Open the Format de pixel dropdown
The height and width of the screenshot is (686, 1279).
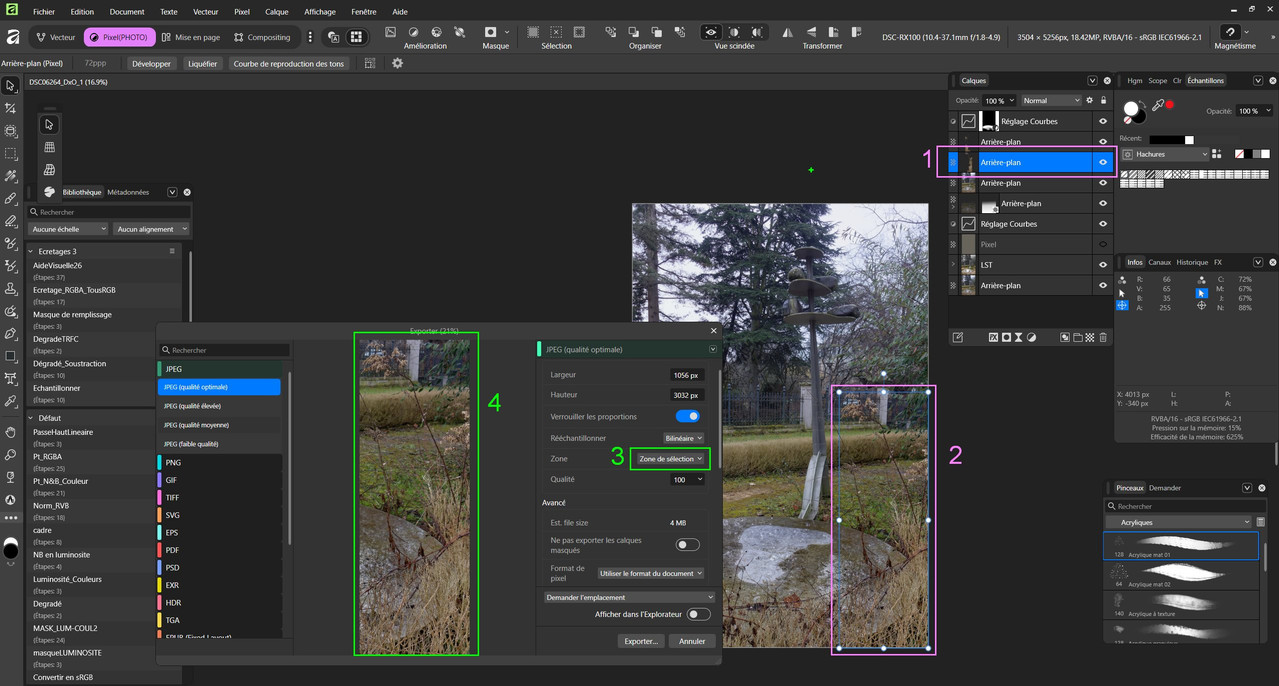[x=651, y=573]
